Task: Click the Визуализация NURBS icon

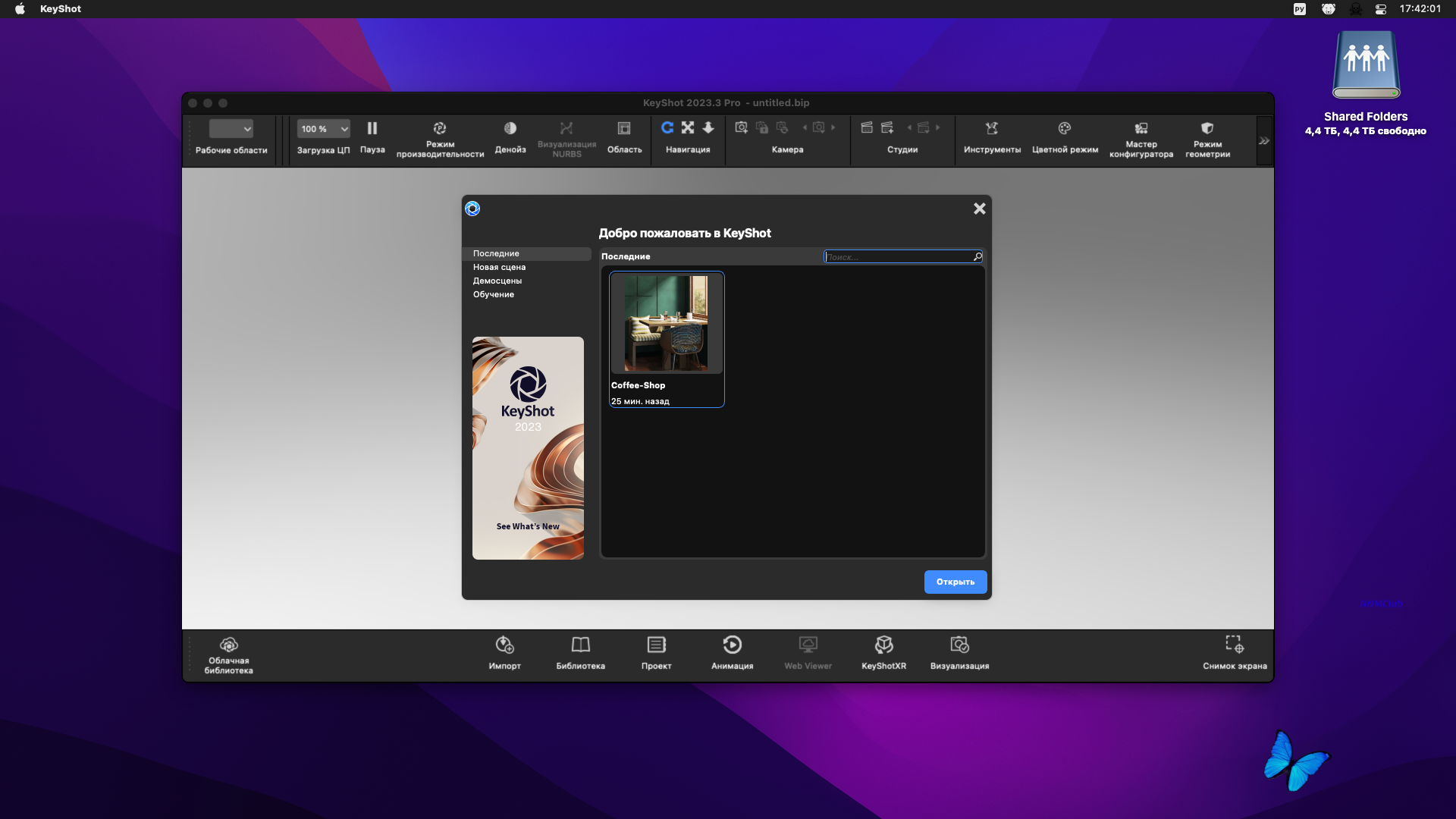Action: tap(566, 128)
